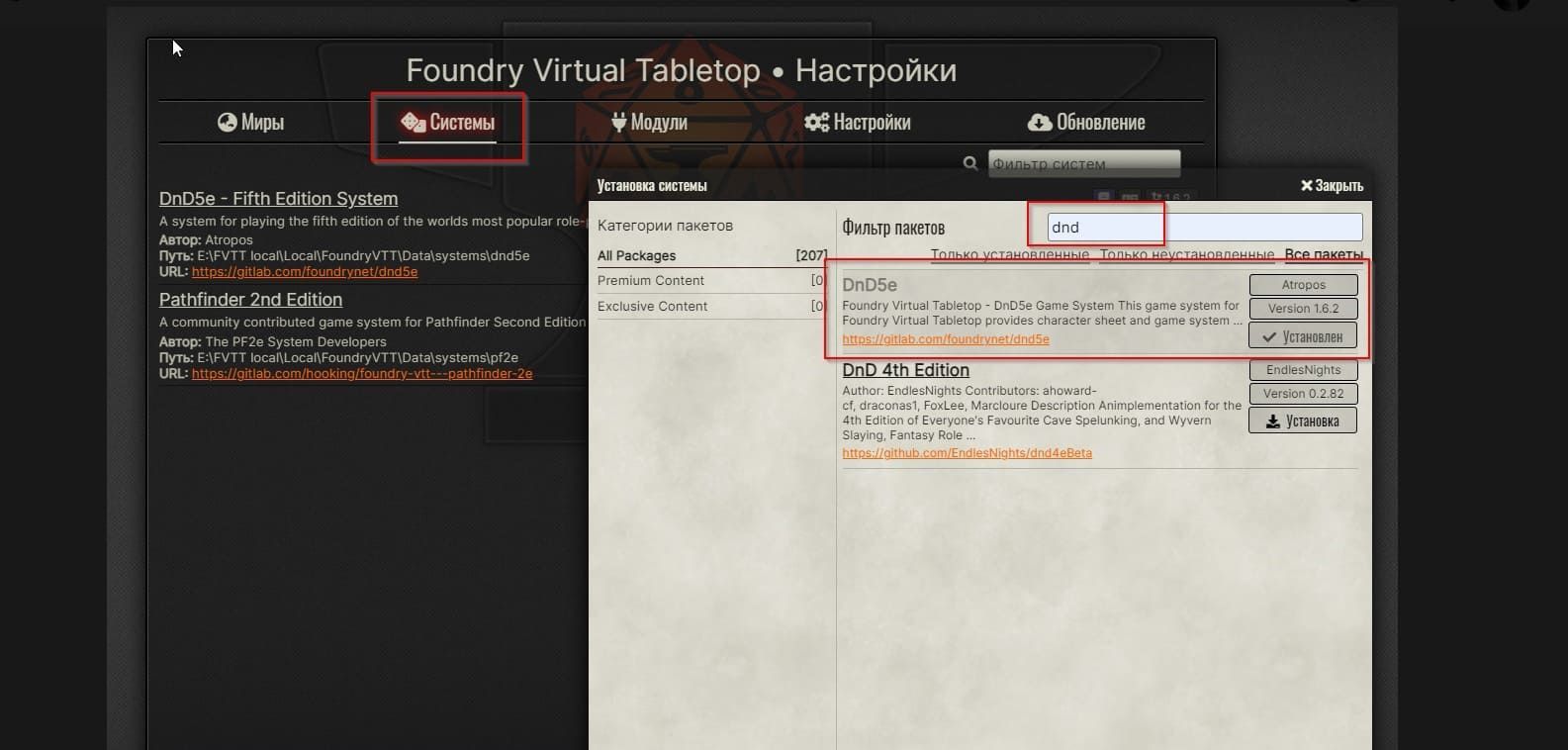Go to the Настройки tab

[x=857, y=122]
